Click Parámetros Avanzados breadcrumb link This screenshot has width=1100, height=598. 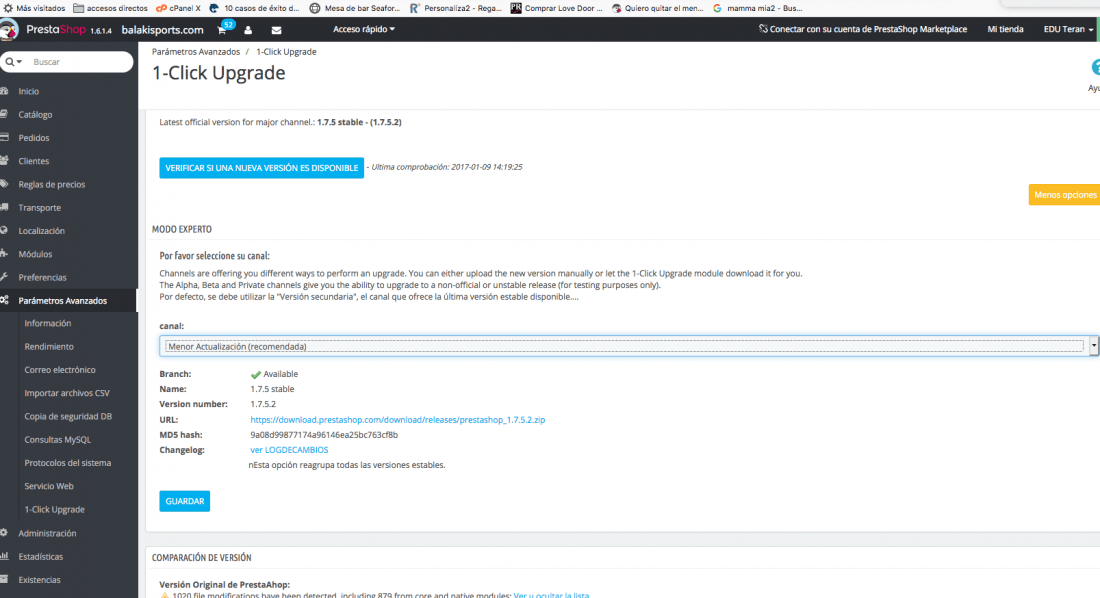pyautogui.click(x=196, y=52)
